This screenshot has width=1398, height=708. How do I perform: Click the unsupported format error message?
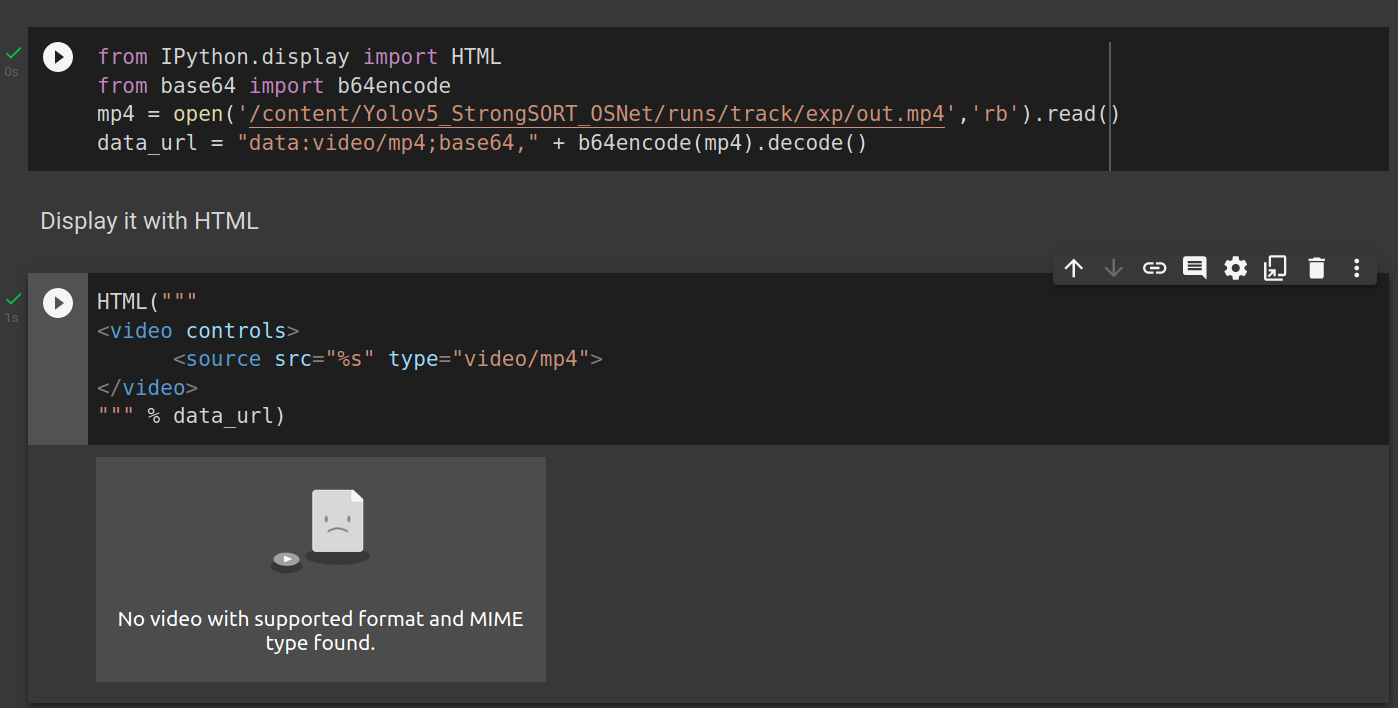[320, 630]
